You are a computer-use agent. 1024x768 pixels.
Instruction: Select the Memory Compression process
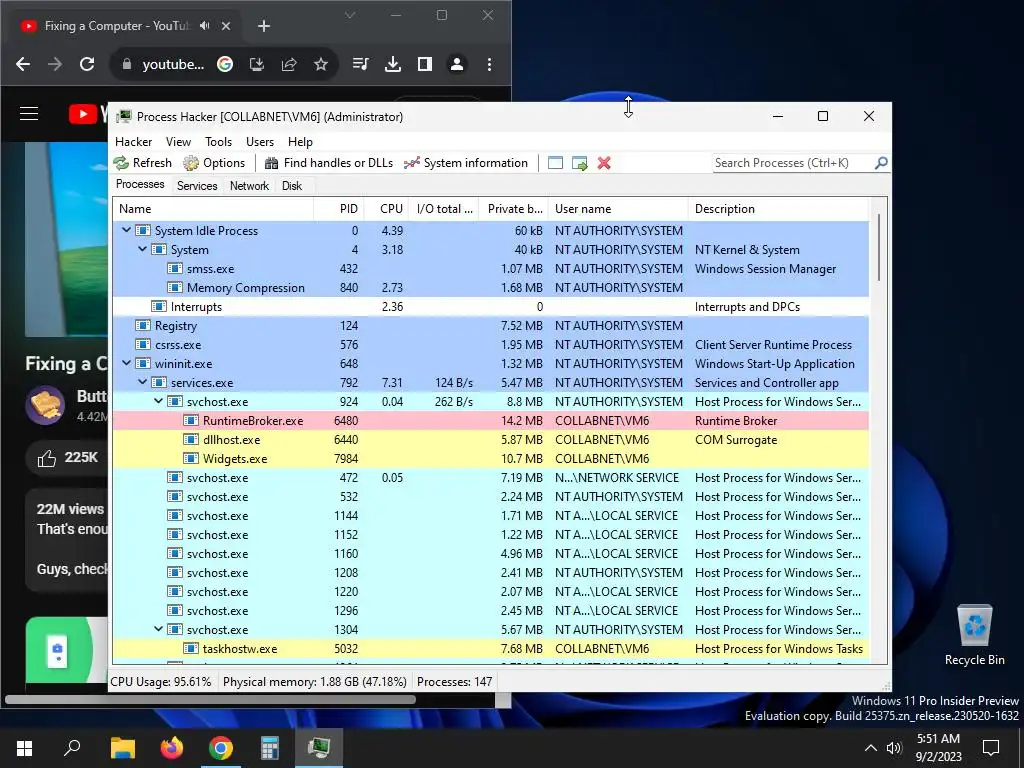[x=490, y=287]
